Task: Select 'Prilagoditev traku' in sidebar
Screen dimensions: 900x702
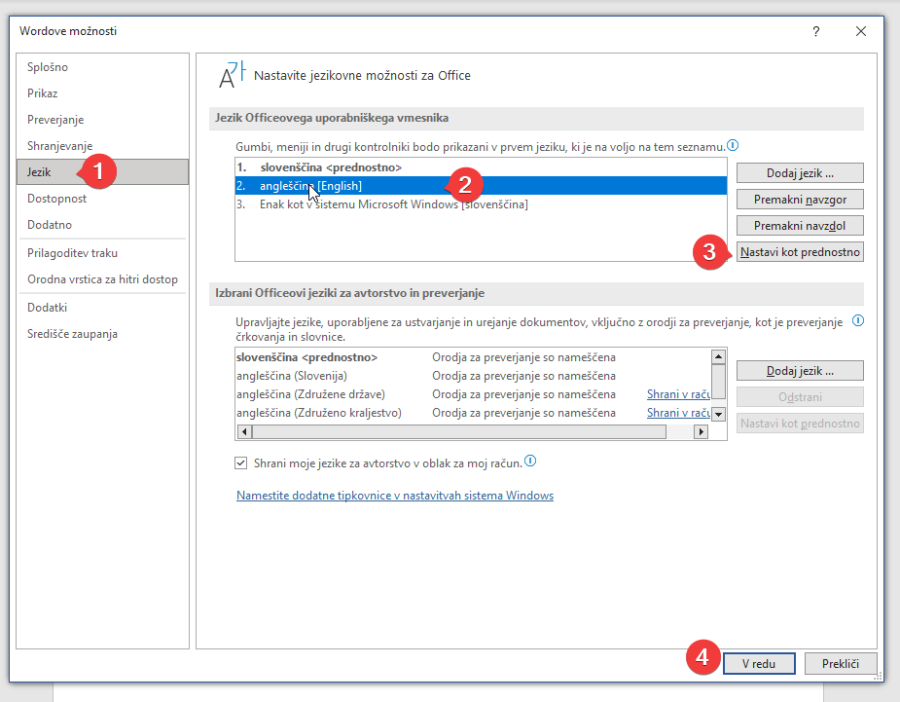Action: pos(70,253)
